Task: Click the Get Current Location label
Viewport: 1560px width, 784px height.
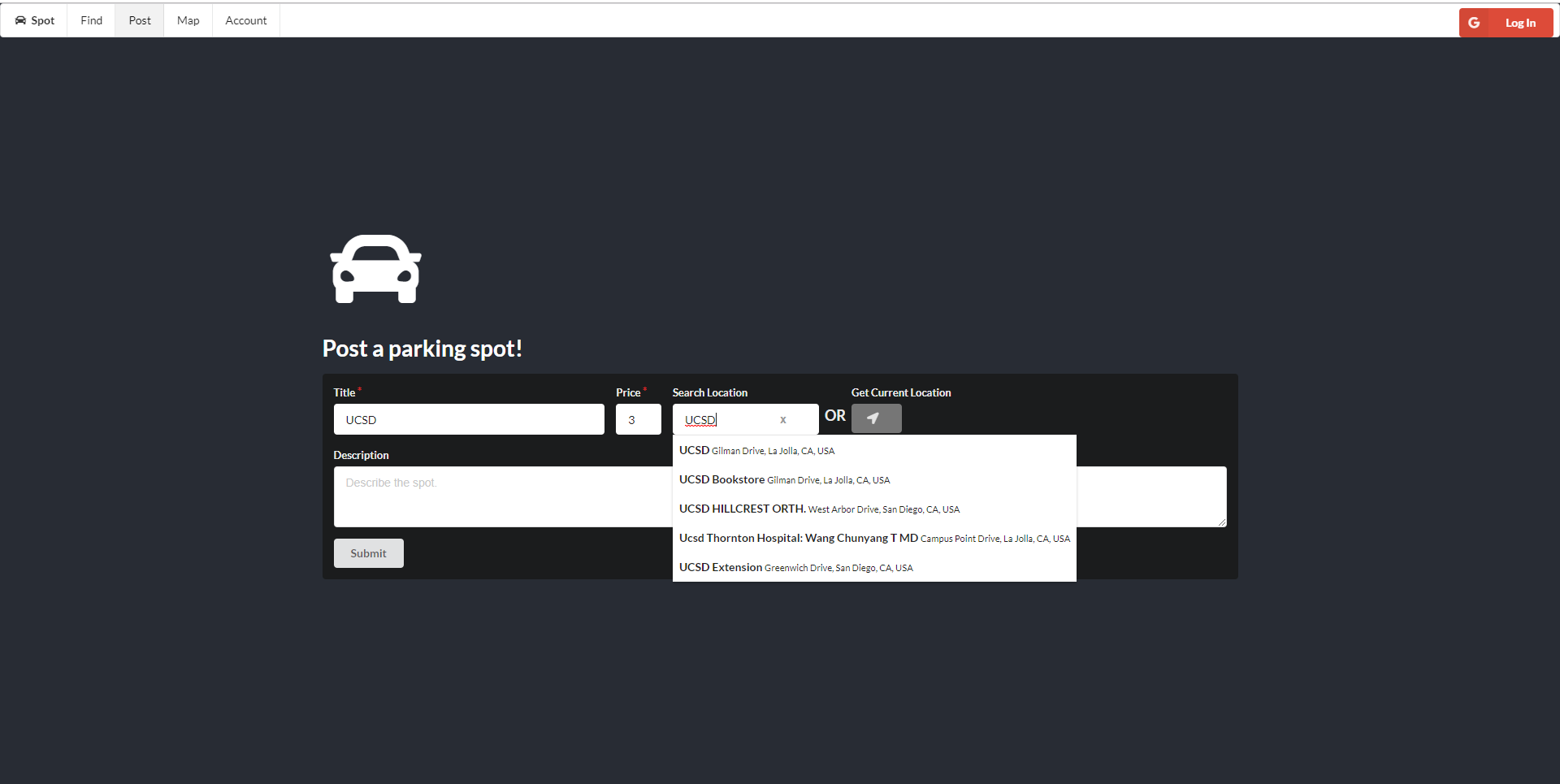Action: [x=901, y=392]
